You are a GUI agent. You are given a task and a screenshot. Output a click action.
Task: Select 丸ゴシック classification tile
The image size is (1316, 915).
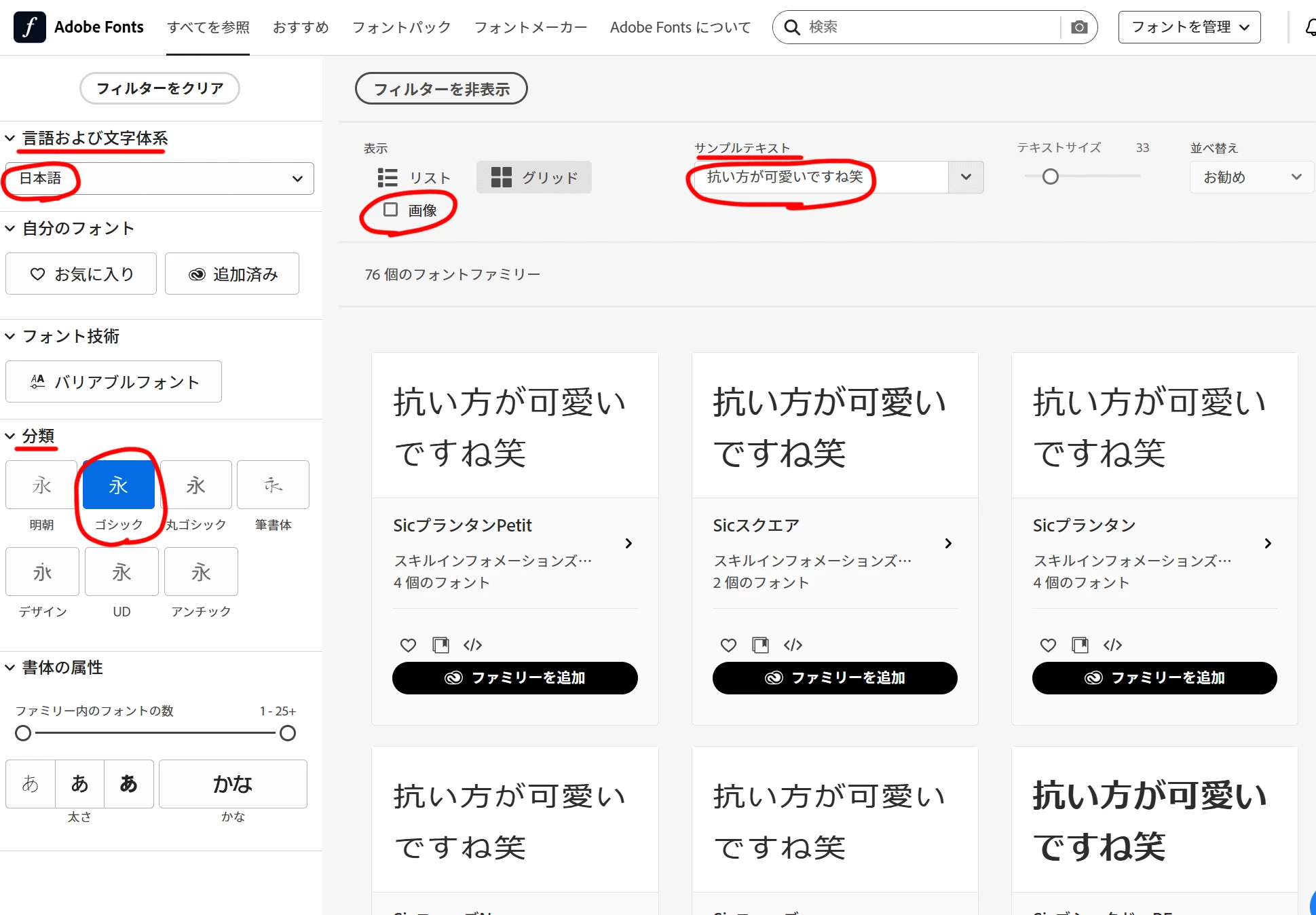point(196,485)
